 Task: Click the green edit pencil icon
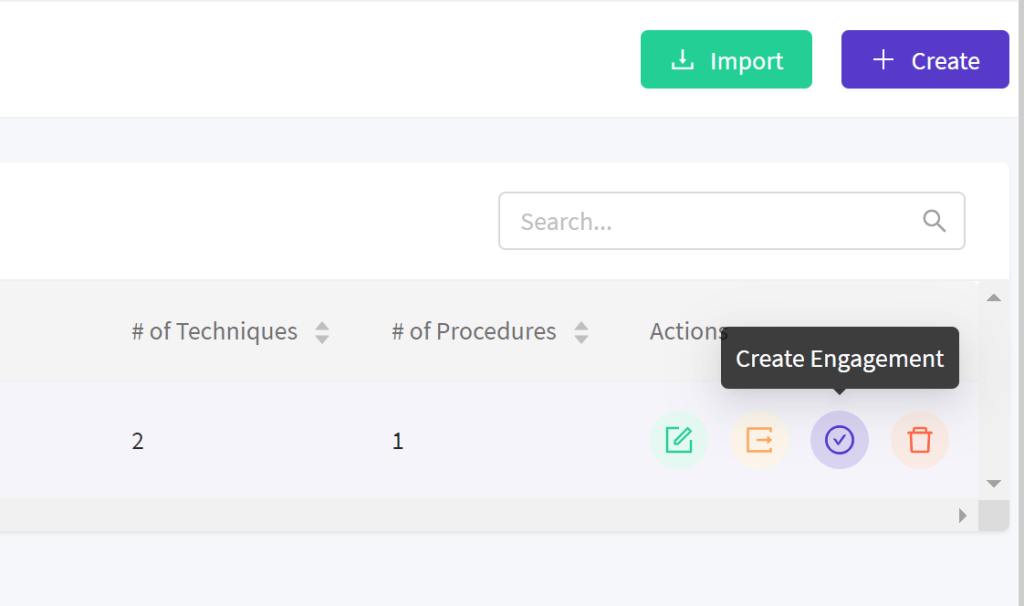(x=679, y=440)
